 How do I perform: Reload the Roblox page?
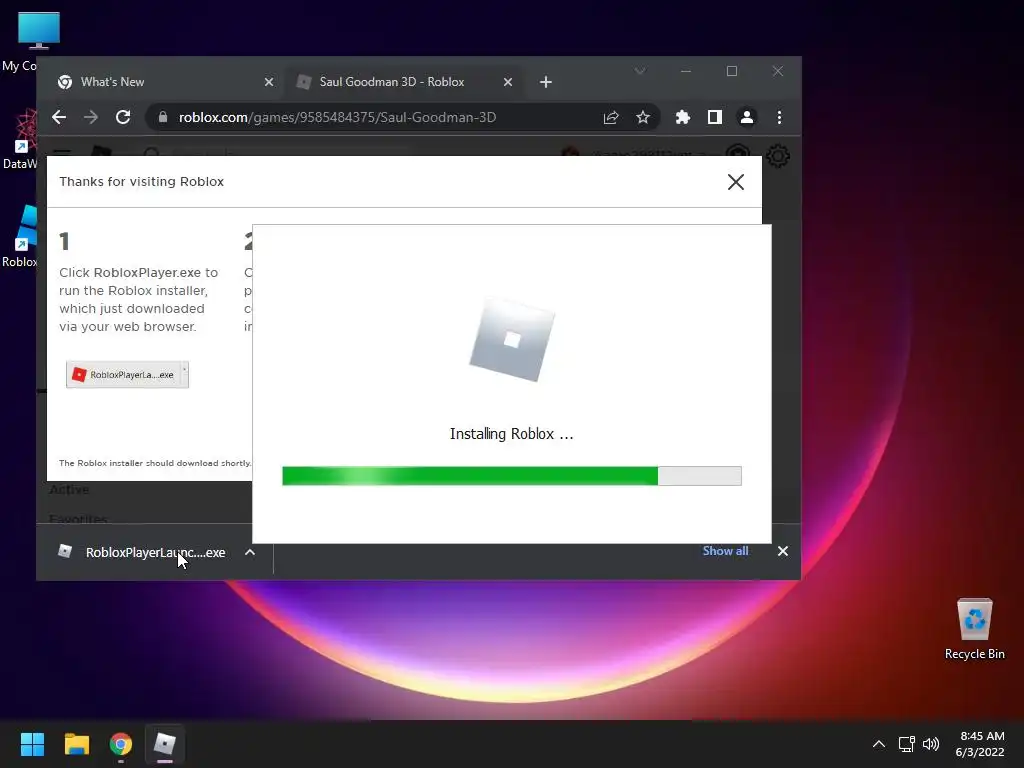[123, 117]
